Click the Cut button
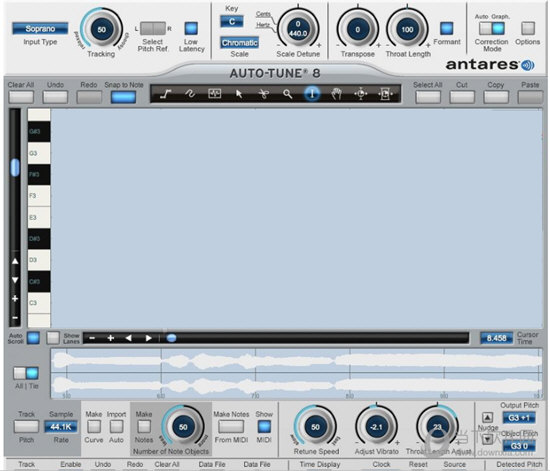550x471 pixels. 462,97
